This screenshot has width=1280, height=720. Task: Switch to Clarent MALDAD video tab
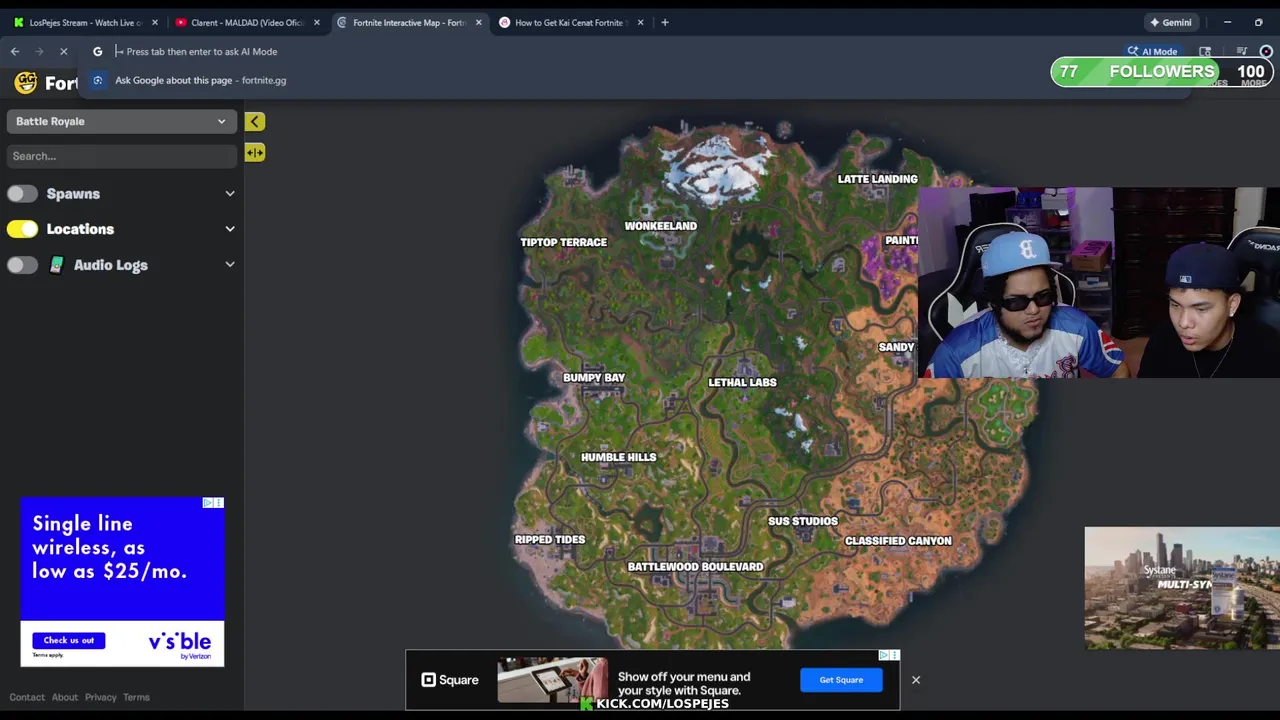[x=247, y=22]
